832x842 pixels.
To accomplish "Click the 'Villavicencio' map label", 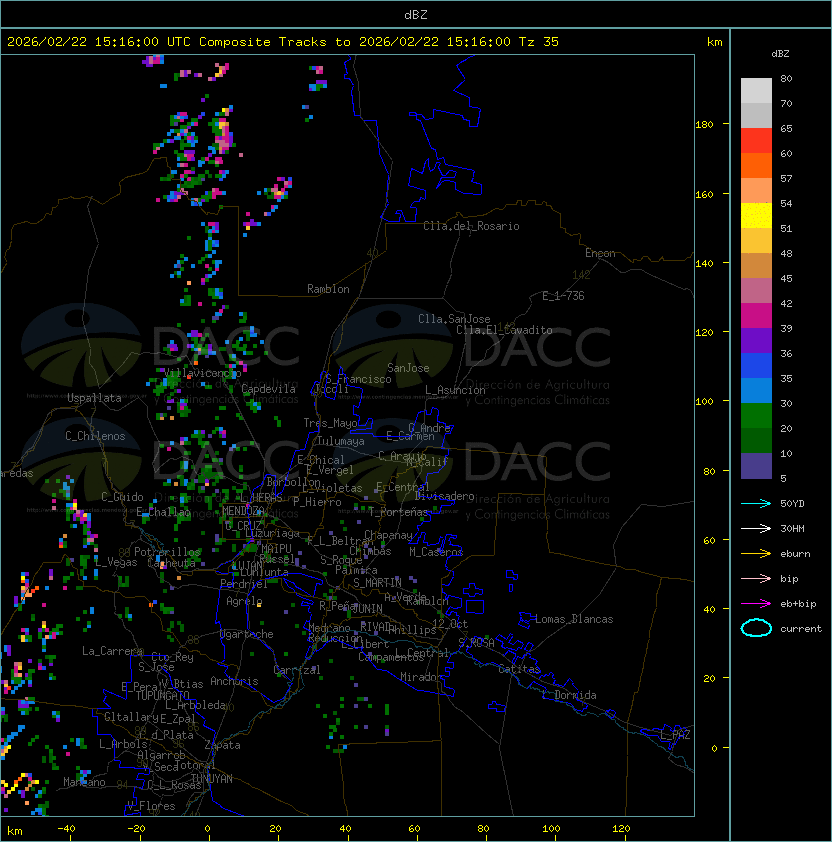I will pos(202,373).
